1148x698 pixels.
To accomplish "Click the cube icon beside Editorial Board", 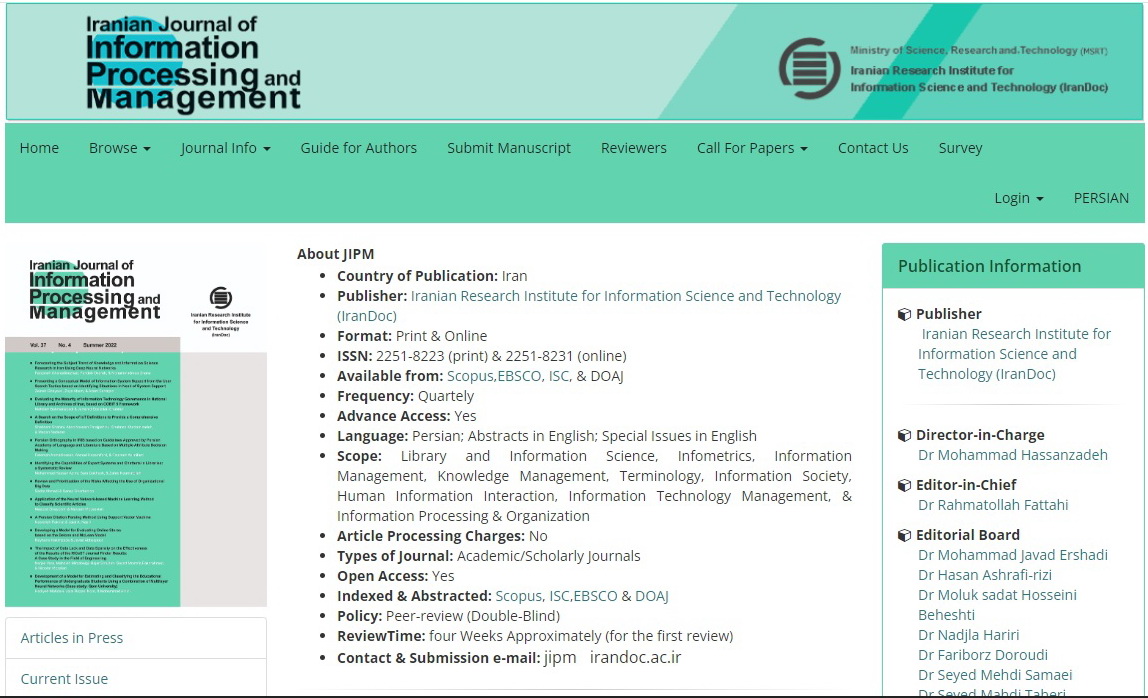I will click(904, 535).
